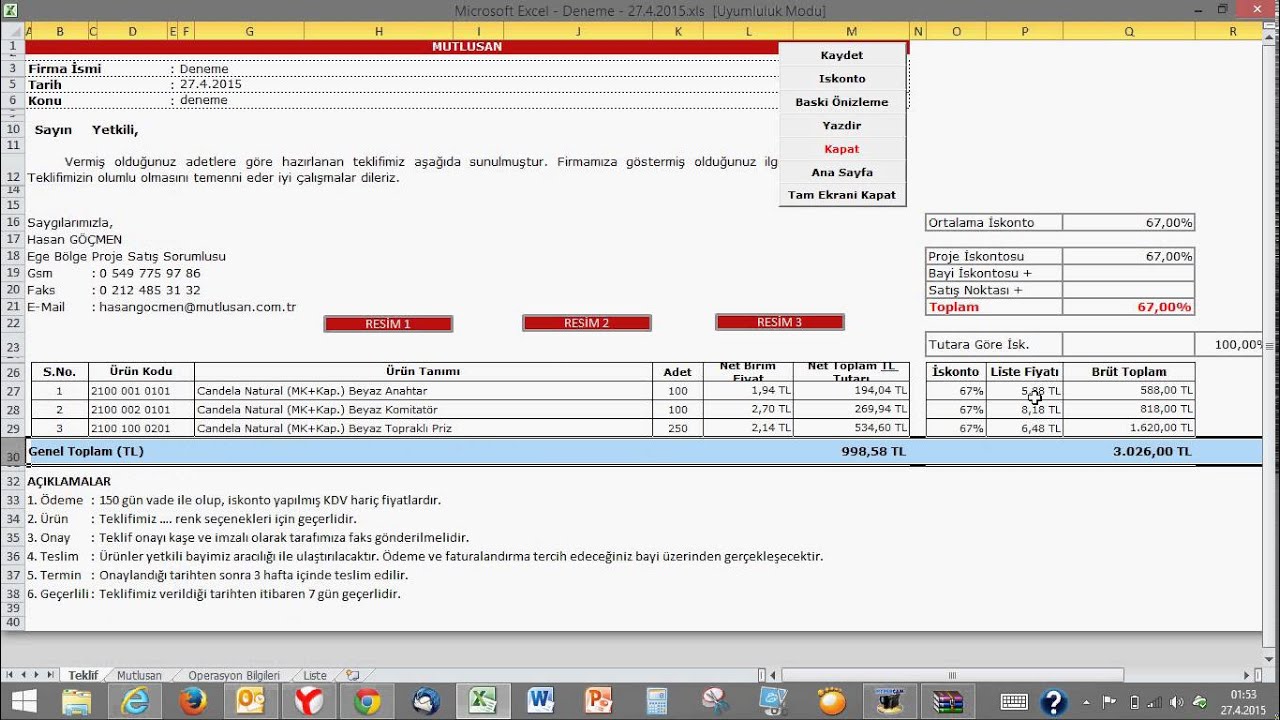Select column G header

248,32
